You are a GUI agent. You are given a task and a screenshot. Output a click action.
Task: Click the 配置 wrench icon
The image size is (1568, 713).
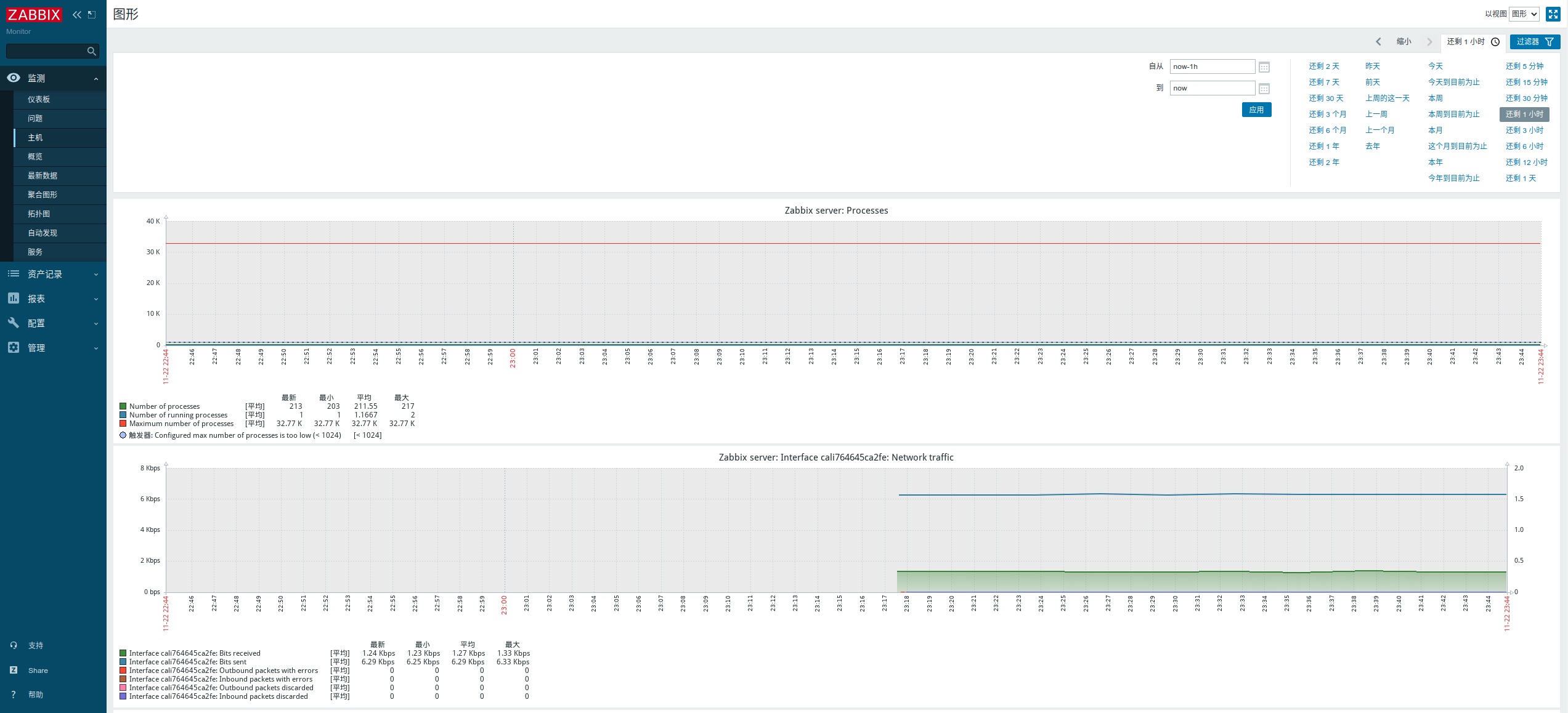tap(14, 323)
